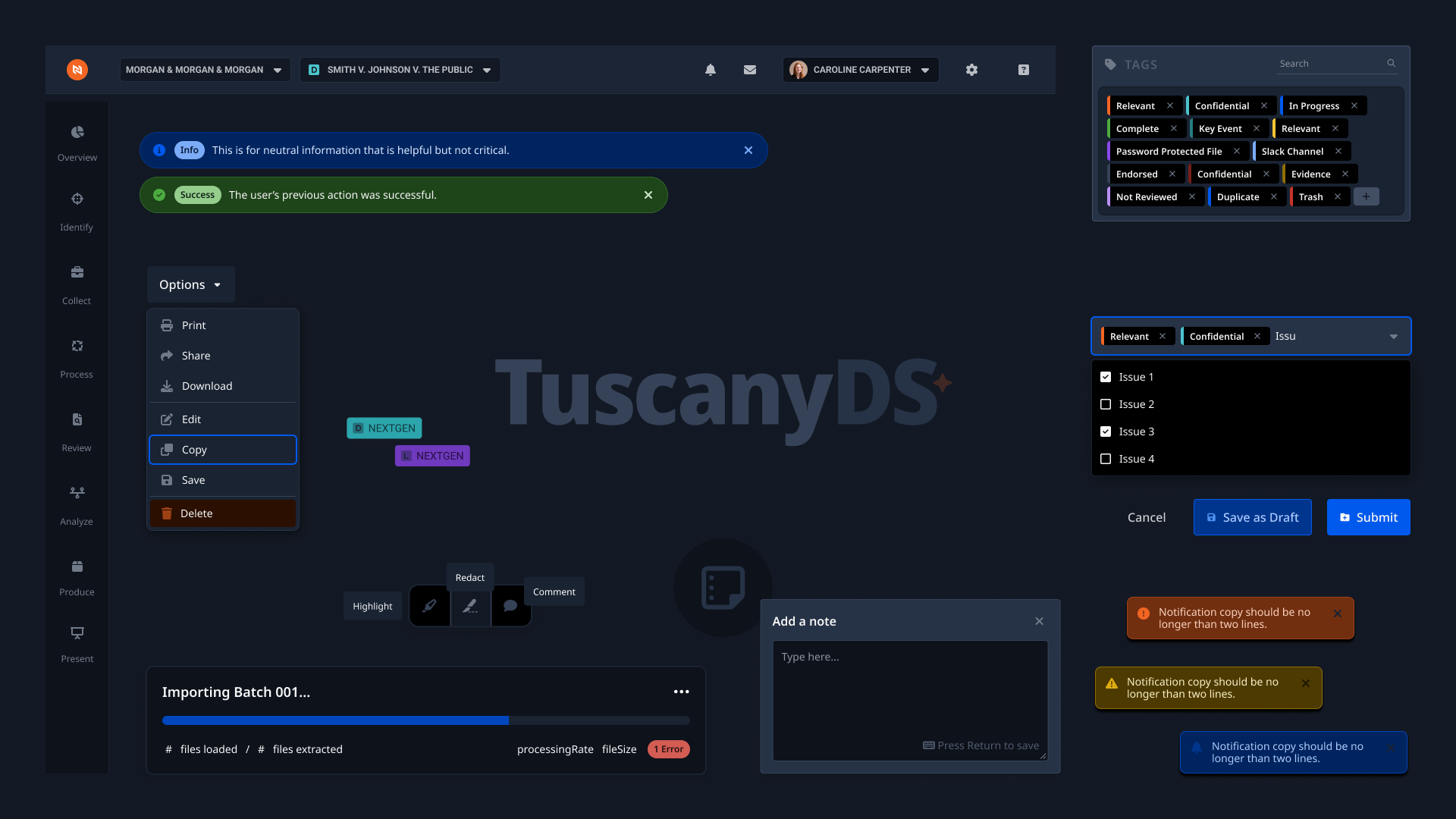Image resolution: width=1456 pixels, height=819 pixels.
Task: Click the purple NEXTGEN label chip
Action: (x=432, y=456)
